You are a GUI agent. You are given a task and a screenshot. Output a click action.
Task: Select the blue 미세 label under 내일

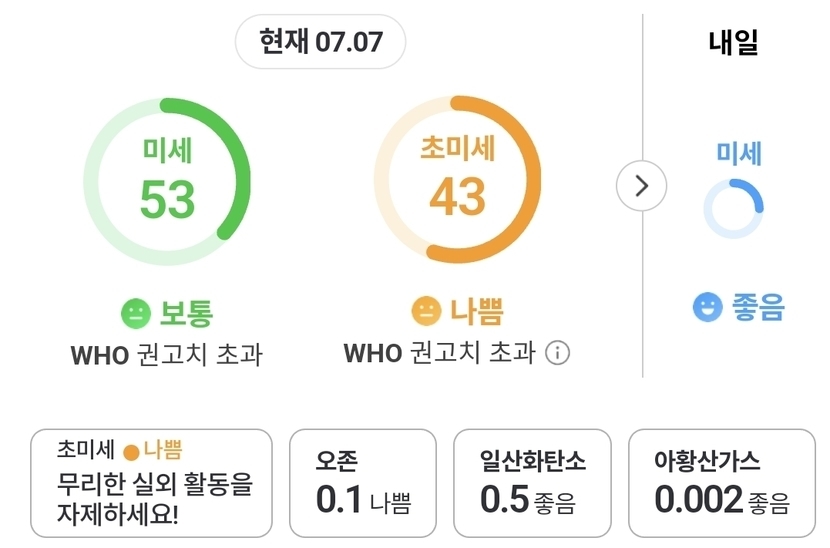tap(739, 154)
